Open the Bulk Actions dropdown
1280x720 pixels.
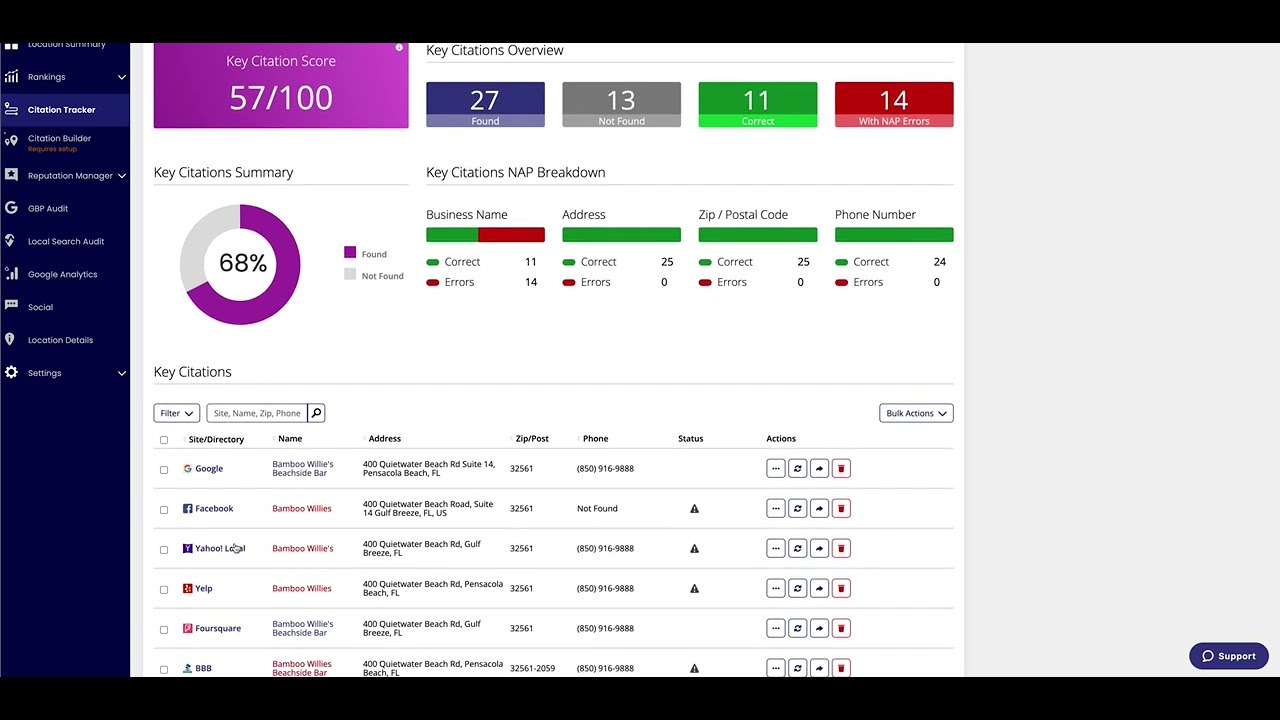(x=915, y=412)
